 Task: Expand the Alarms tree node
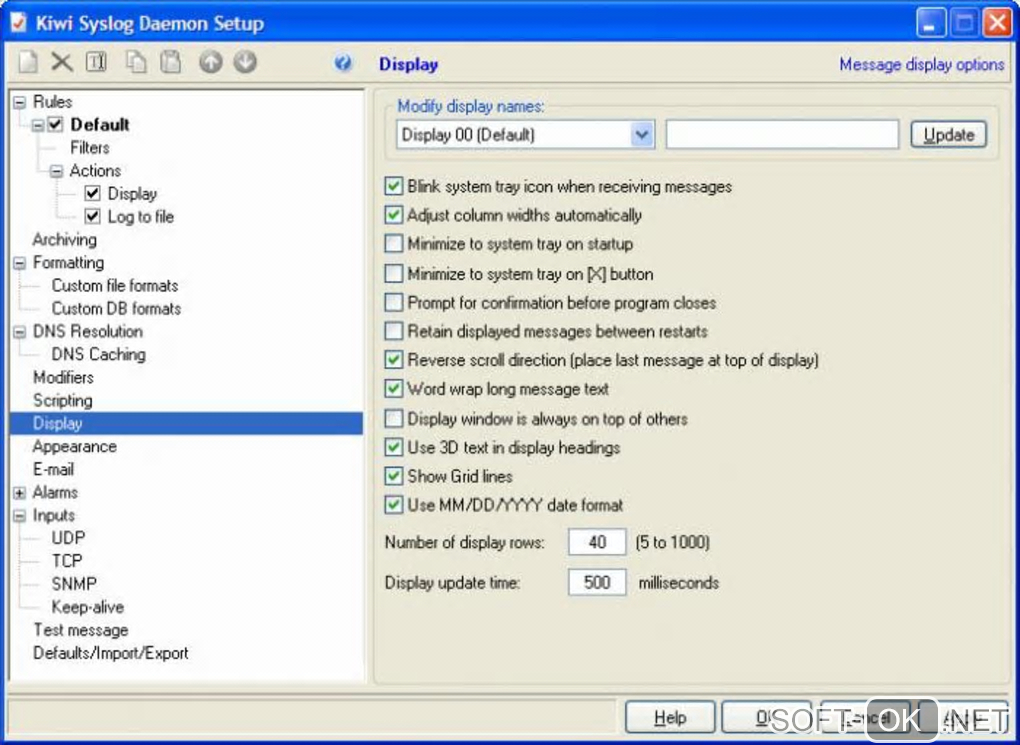[20, 493]
